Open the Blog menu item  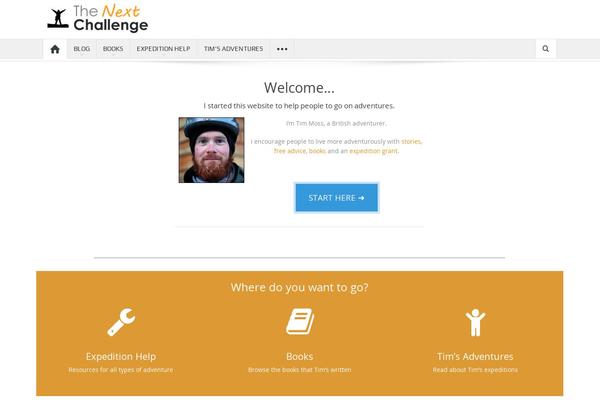[x=82, y=49]
